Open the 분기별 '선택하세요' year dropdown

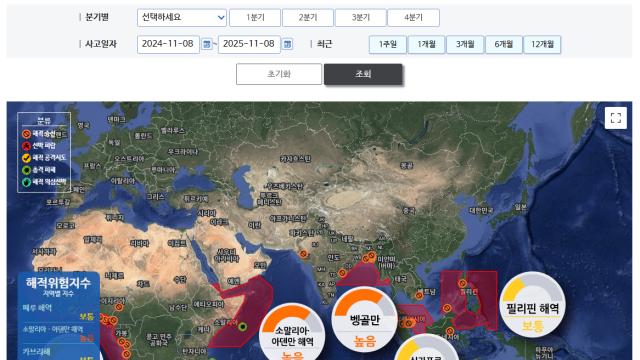pyautogui.click(x=182, y=18)
